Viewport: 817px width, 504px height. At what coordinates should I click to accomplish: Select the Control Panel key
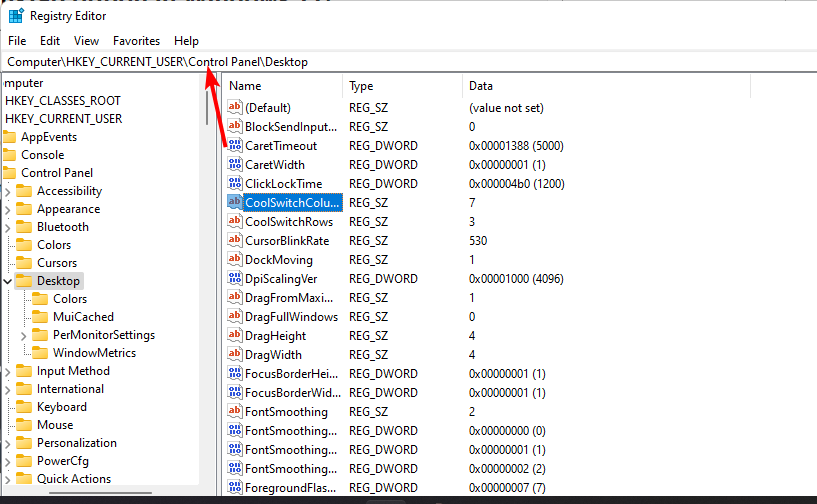tap(57, 173)
